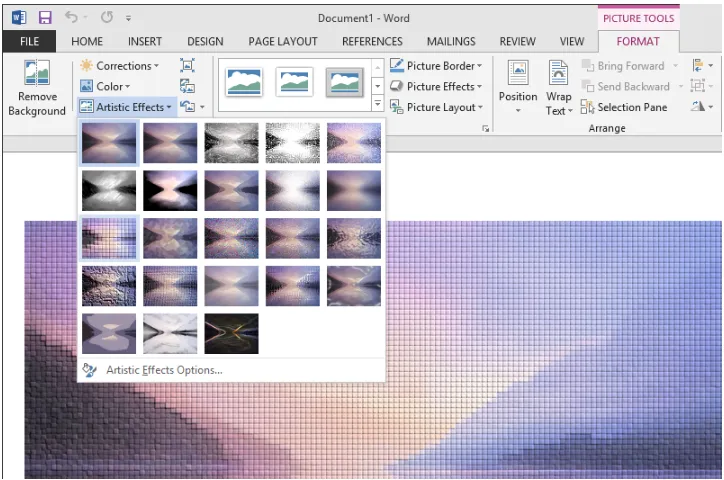Screen dimensions: 724x480
Task: Click Send Backward
Action: point(626,86)
